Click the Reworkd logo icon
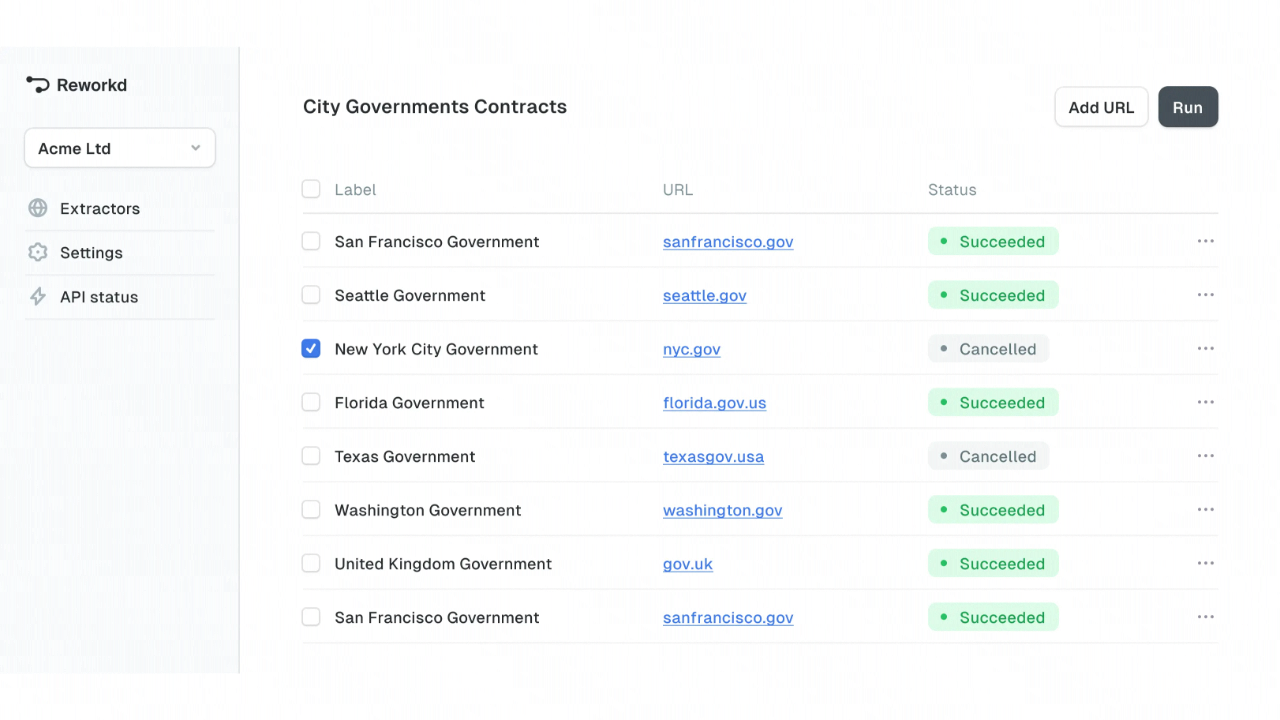 pos(38,85)
